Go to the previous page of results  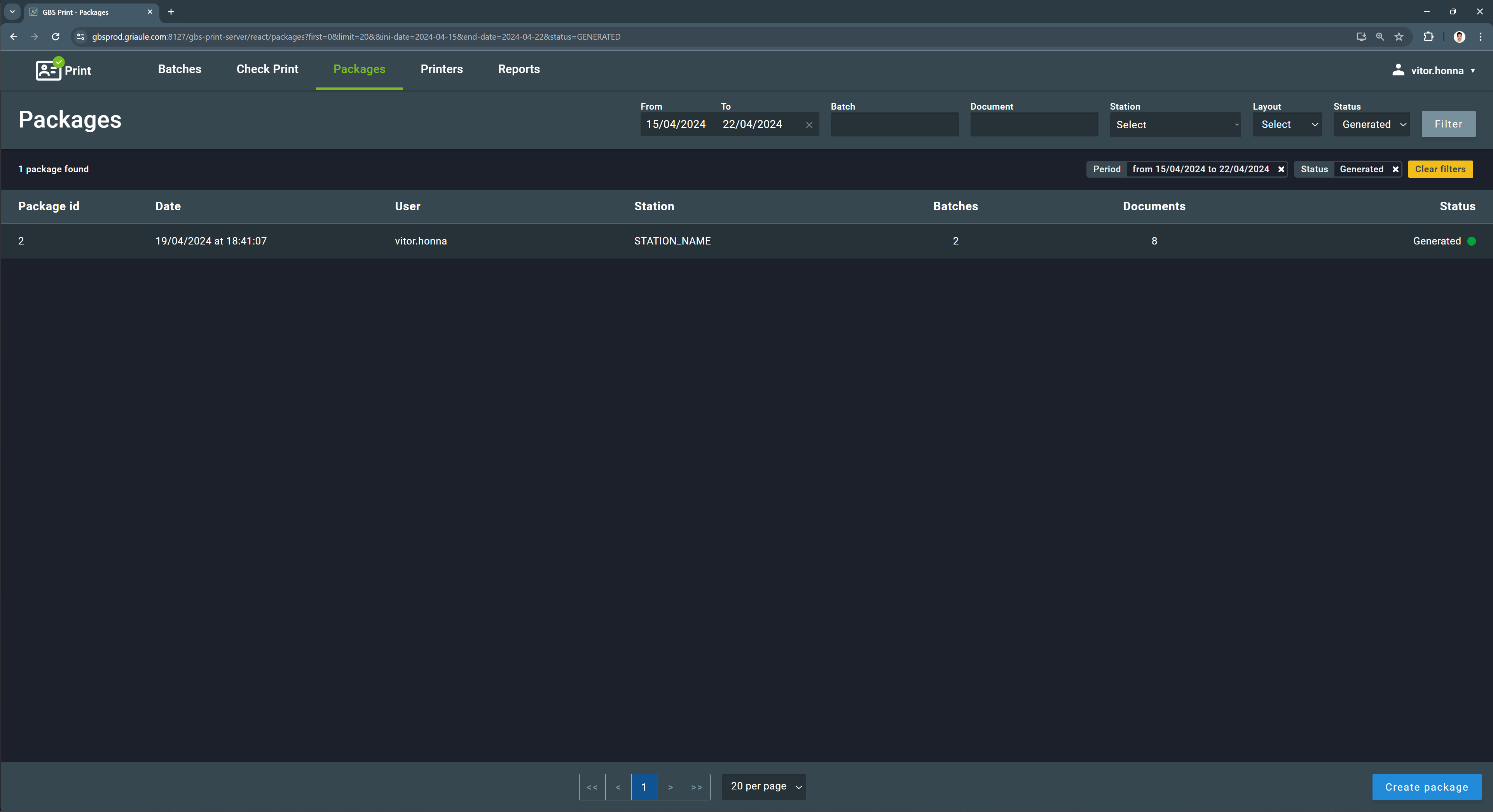tap(618, 787)
